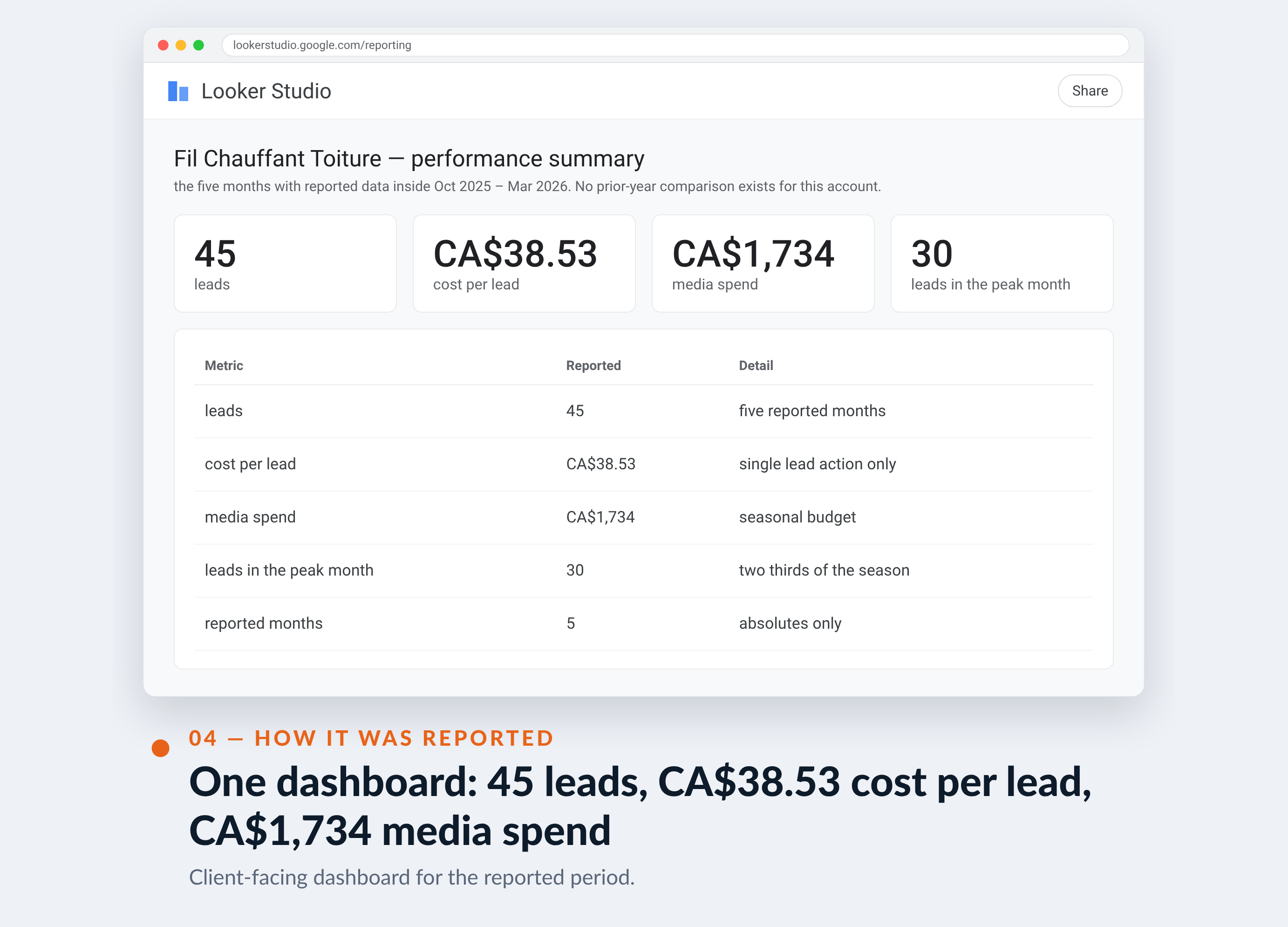Click the 'reported months' table row label
Screen dimensions: 1288x927
[x=264, y=624]
